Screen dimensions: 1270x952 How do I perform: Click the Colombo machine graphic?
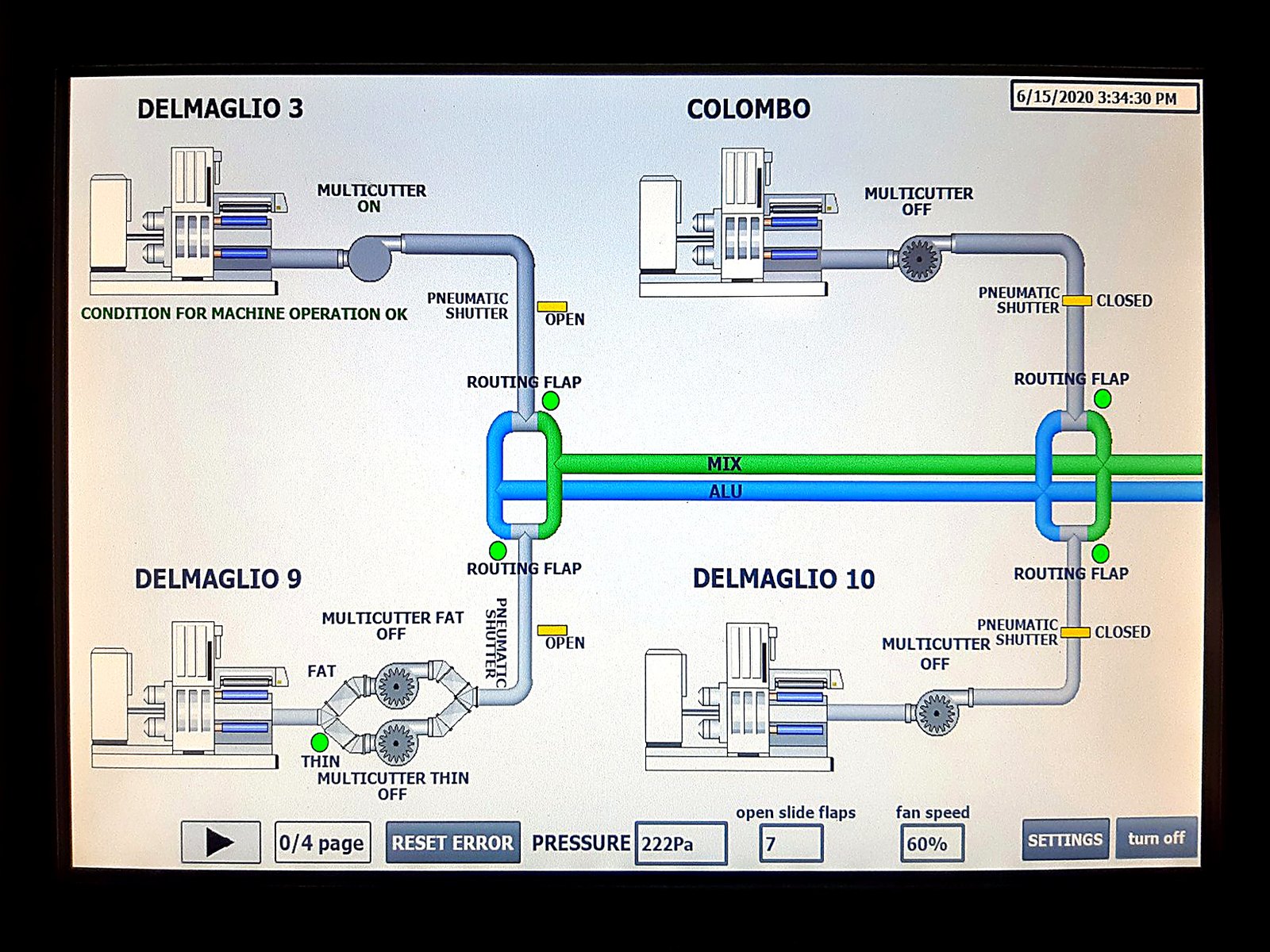coord(739,222)
